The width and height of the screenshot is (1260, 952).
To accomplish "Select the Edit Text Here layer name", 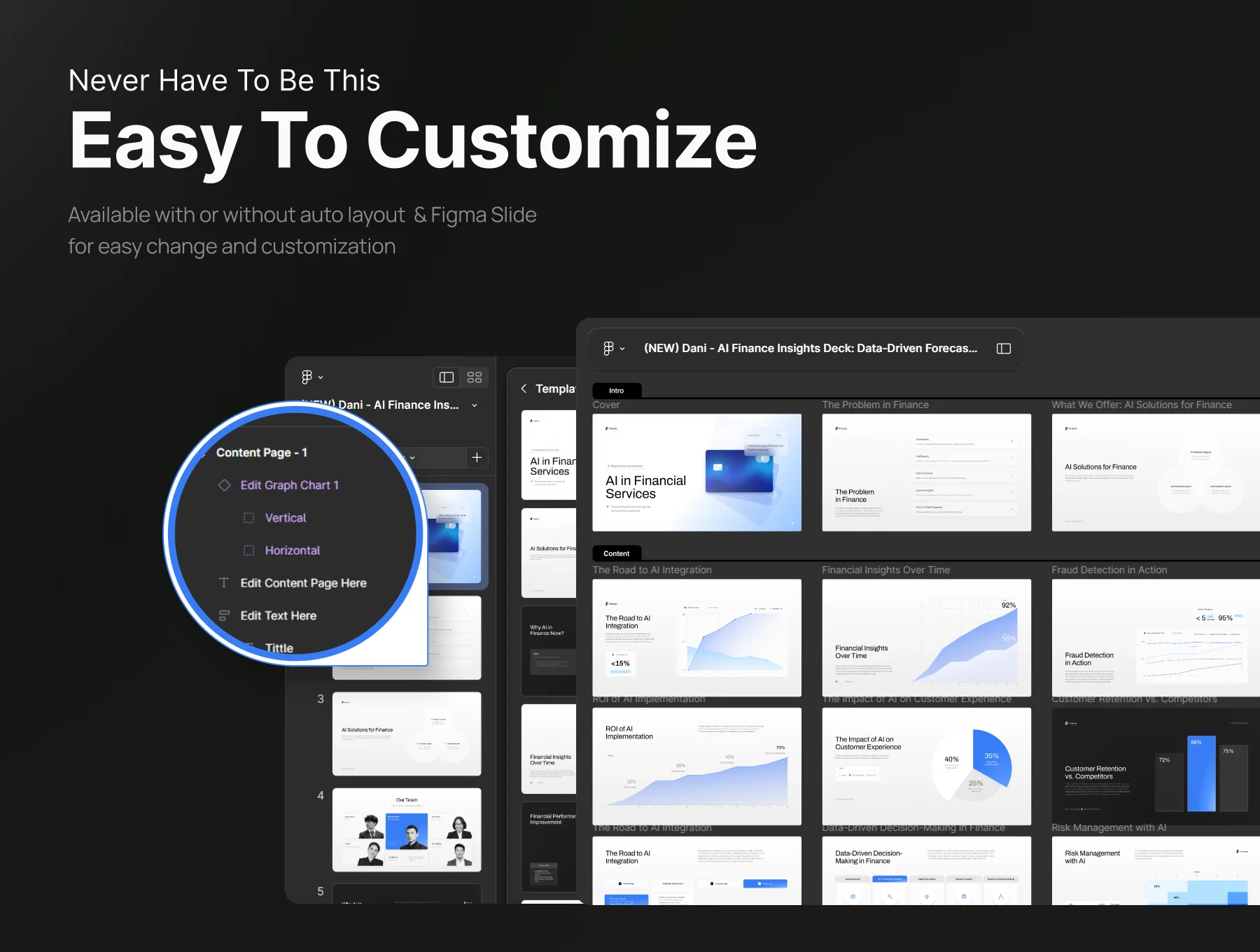I will pyautogui.click(x=279, y=616).
